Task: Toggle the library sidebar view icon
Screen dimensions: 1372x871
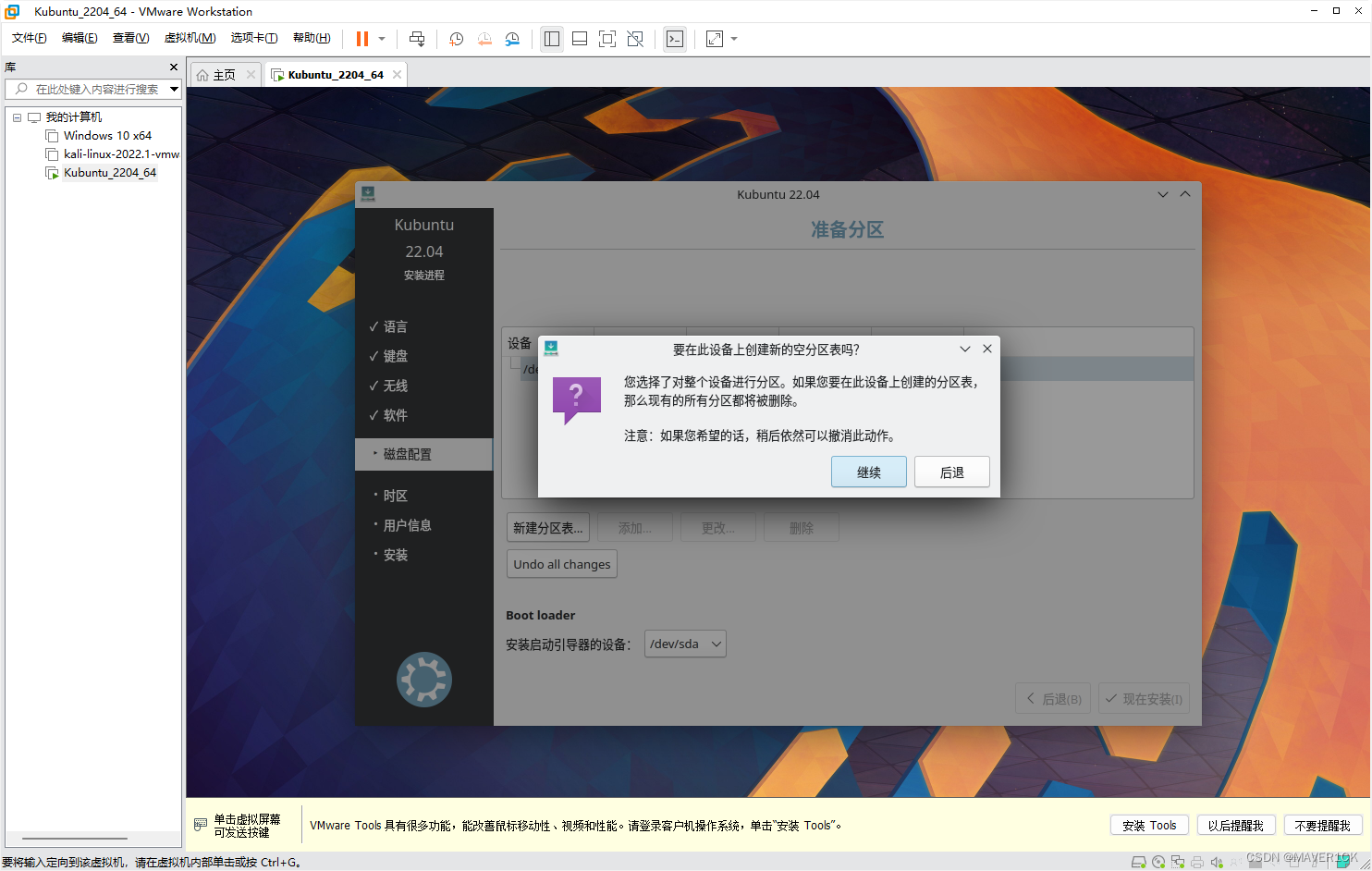Action: click(x=552, y=39)
